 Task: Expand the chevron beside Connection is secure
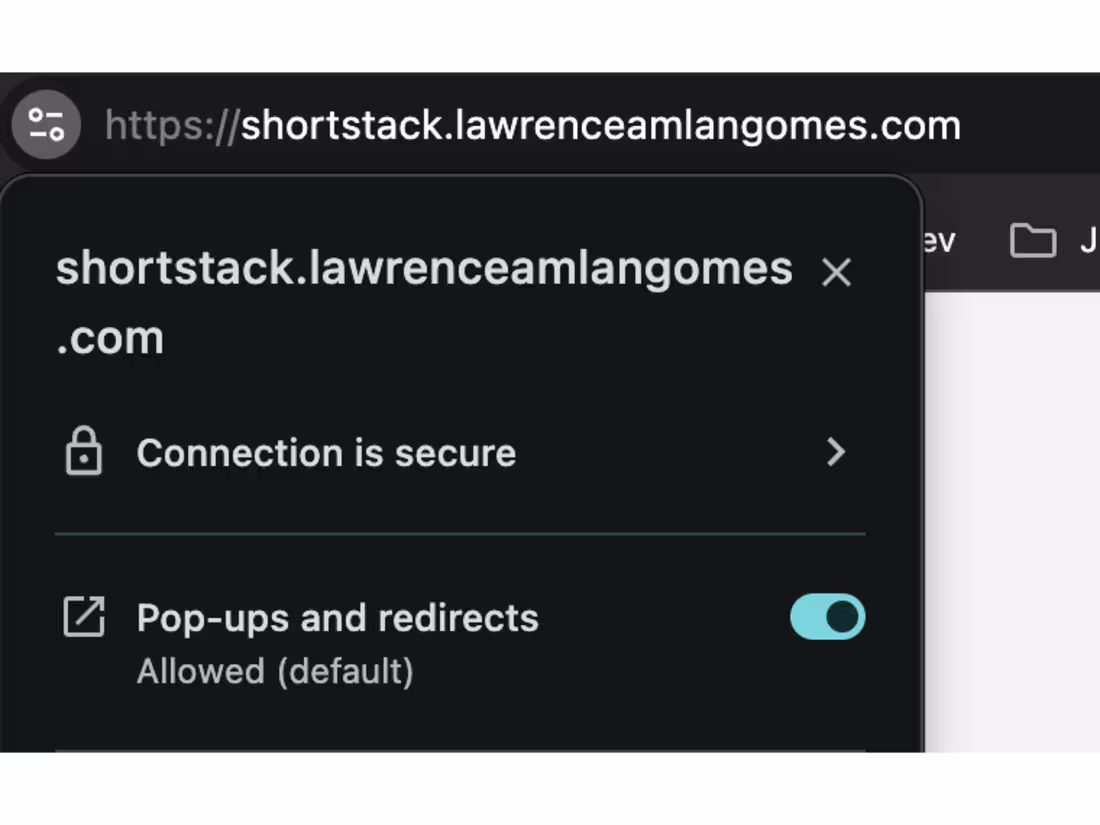836,452
